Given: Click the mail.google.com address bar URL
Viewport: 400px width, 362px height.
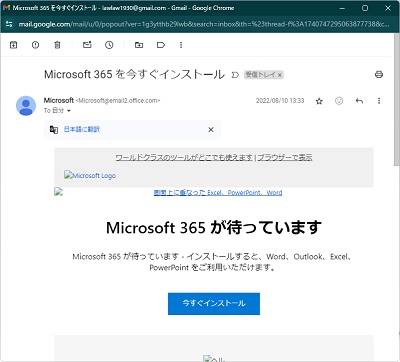Looking at the screenshot, I should coord(203,24).
